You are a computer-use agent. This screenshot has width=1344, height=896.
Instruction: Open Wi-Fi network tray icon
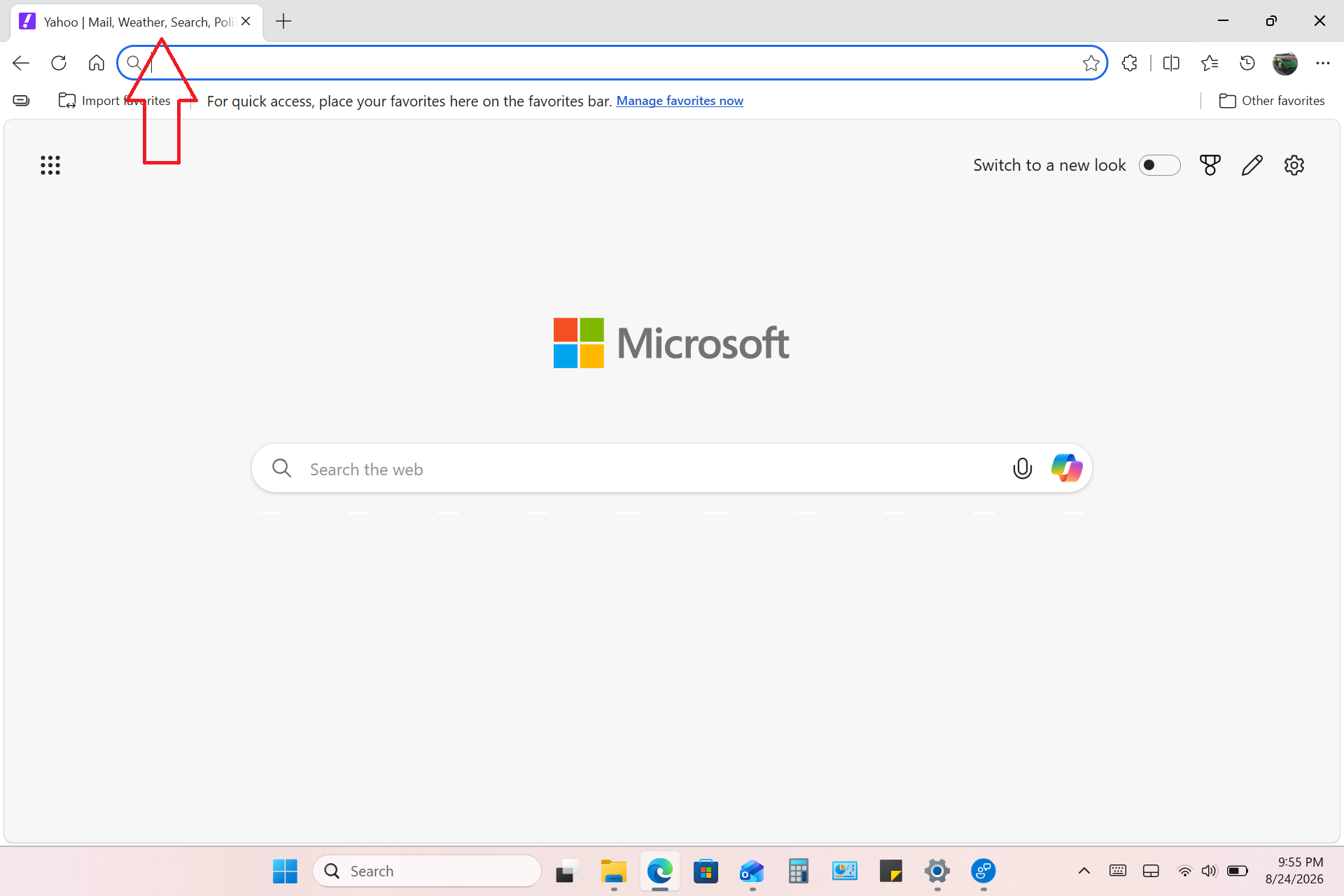(x=1184, y=871)
